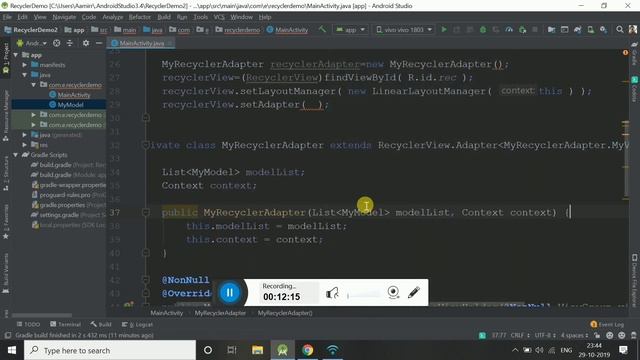Collapse the app module tree node
This screenshot has height=360, width=640.
pos(16,55)
